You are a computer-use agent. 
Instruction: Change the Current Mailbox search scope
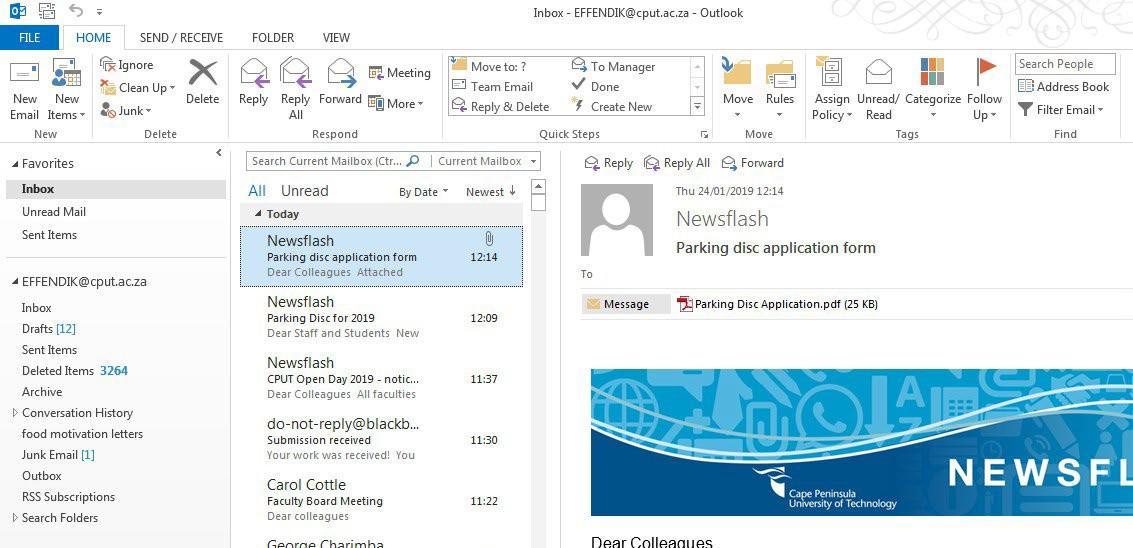coord(487,161)
